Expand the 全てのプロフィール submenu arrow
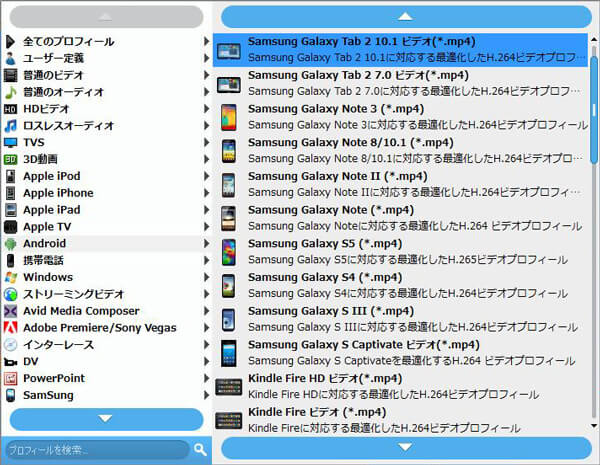 [206, 41]
